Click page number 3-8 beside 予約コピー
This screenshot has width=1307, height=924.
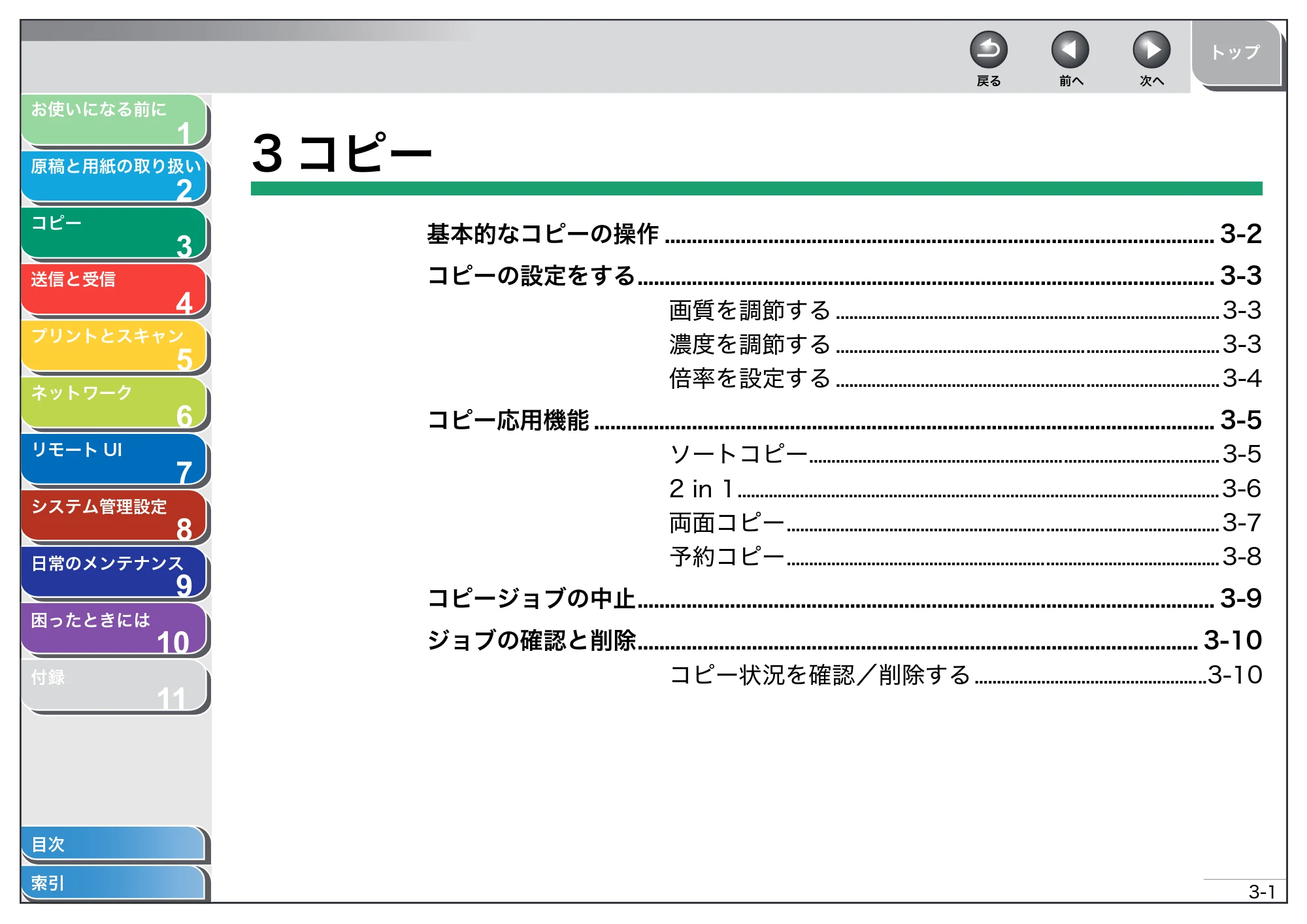[1242, 557]
